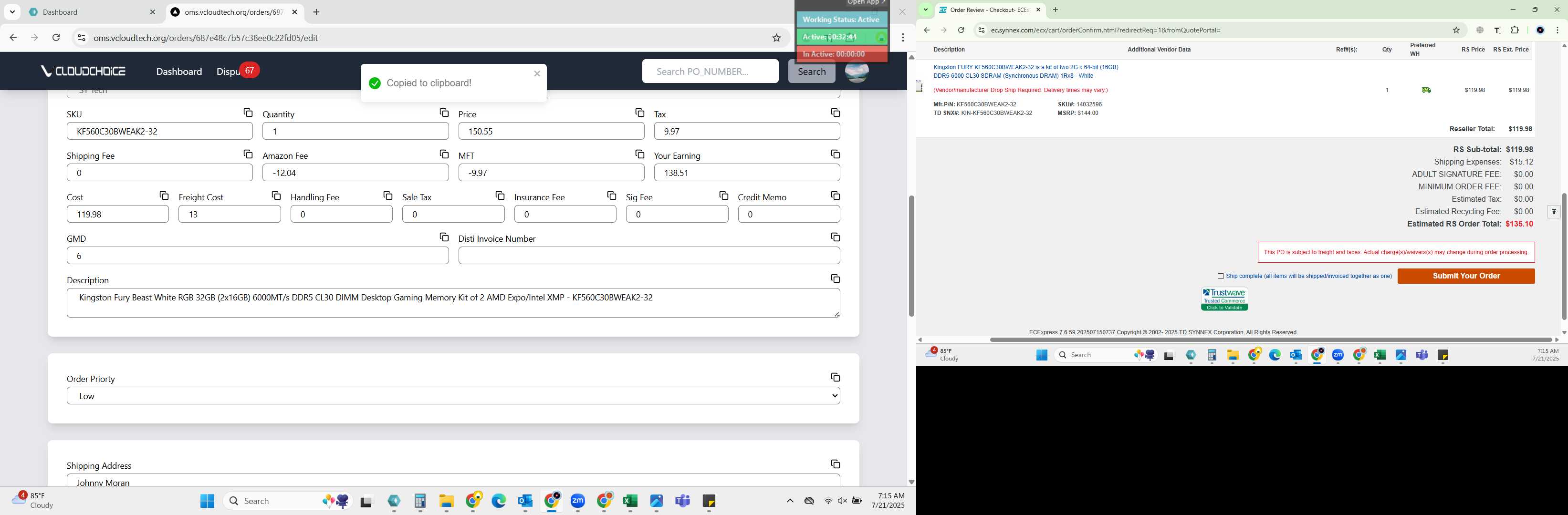Click the Description text area
The height and width of the screenshot is (515, 1568).
point(453,303)
